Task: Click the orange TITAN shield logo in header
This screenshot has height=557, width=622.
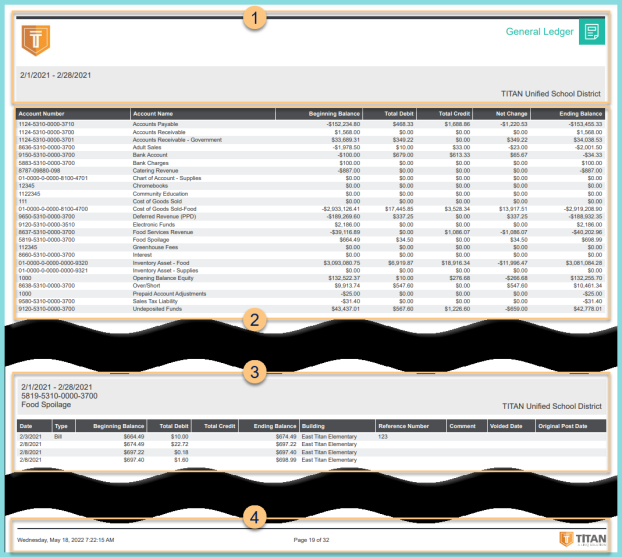Action: click(36, 40)
